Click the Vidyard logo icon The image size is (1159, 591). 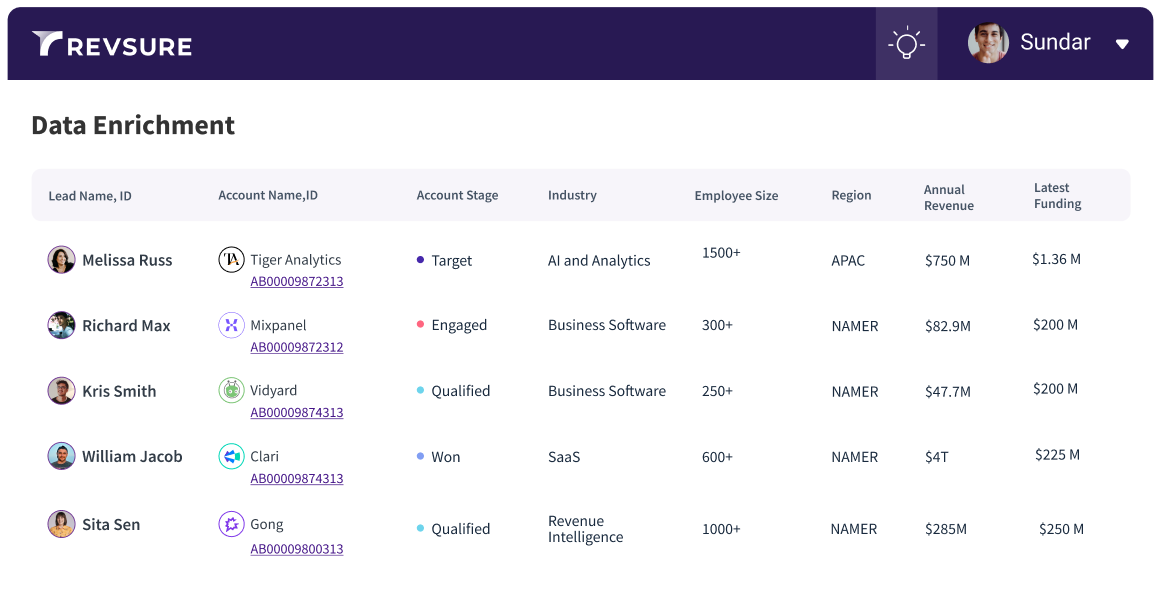[231, 390]
